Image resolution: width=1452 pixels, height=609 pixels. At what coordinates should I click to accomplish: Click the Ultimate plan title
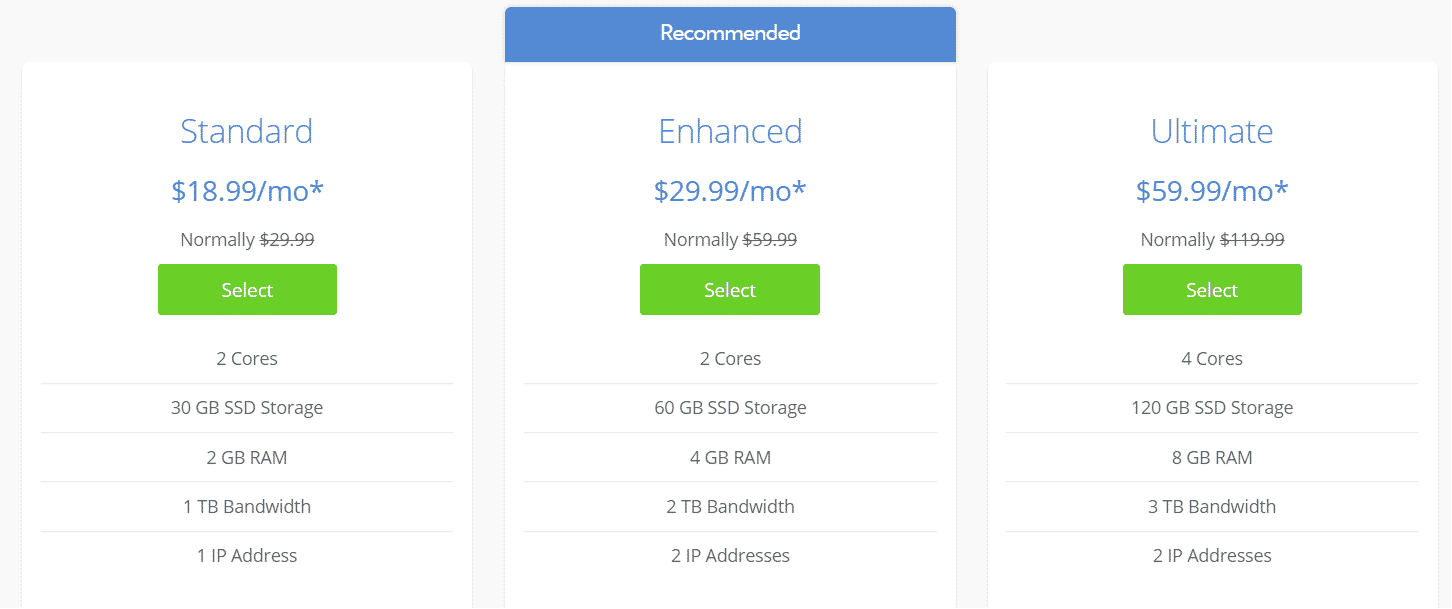pyautogui.click(x=1212, y=131)
